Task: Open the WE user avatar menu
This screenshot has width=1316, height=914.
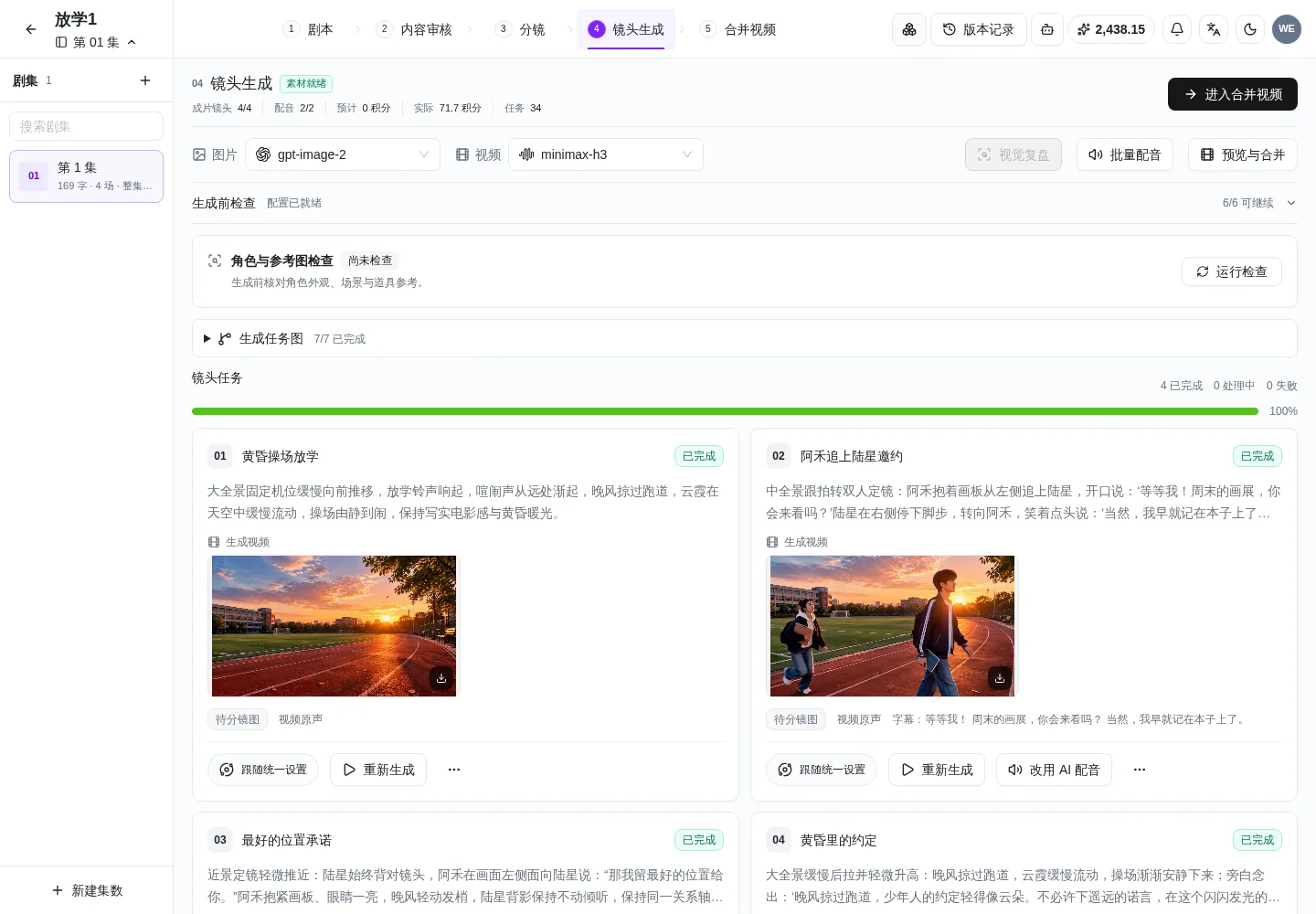Action: pyautogui.click(x=1287, y=29)
